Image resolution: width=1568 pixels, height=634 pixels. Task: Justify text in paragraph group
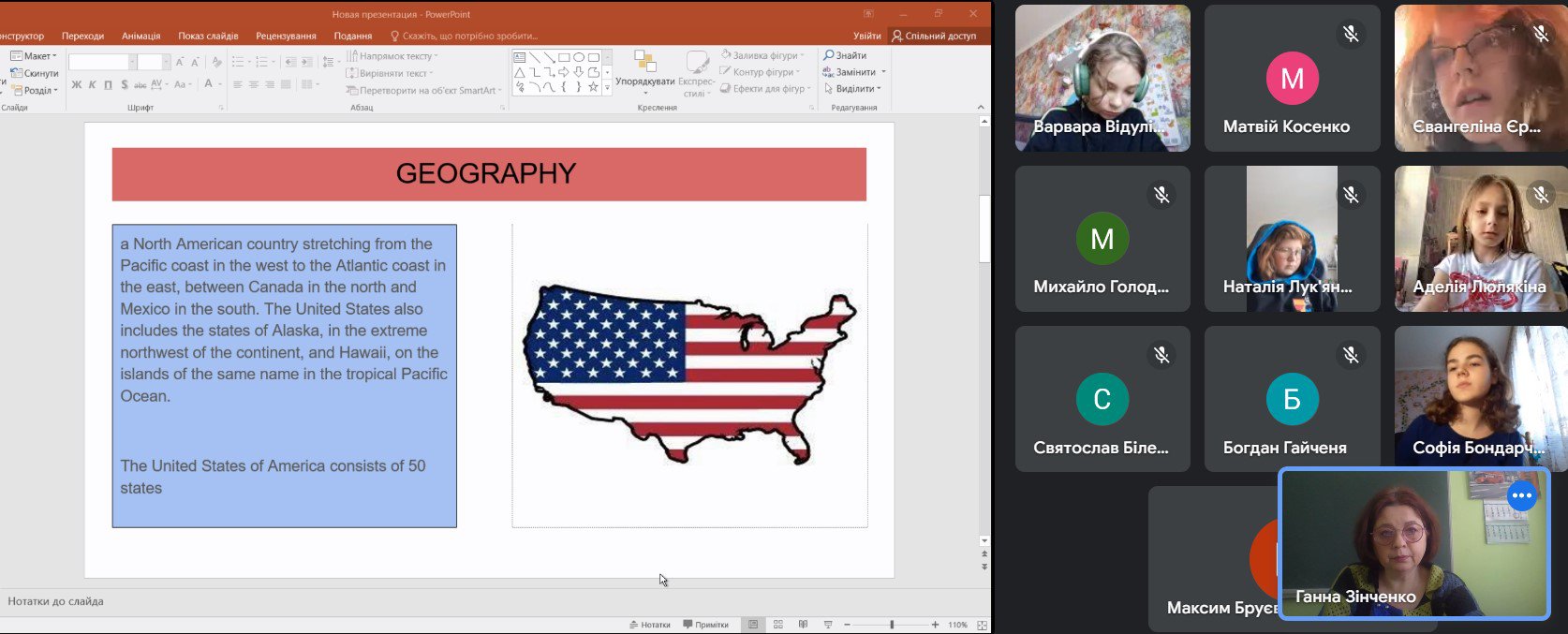(285, 85)
